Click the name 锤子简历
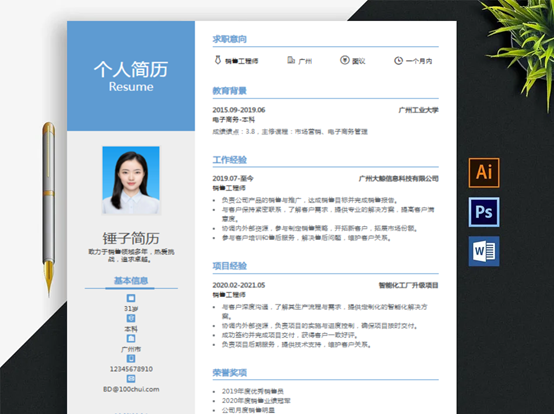The height and width of the screenshot is (414, 554). (x=131, y=238)
